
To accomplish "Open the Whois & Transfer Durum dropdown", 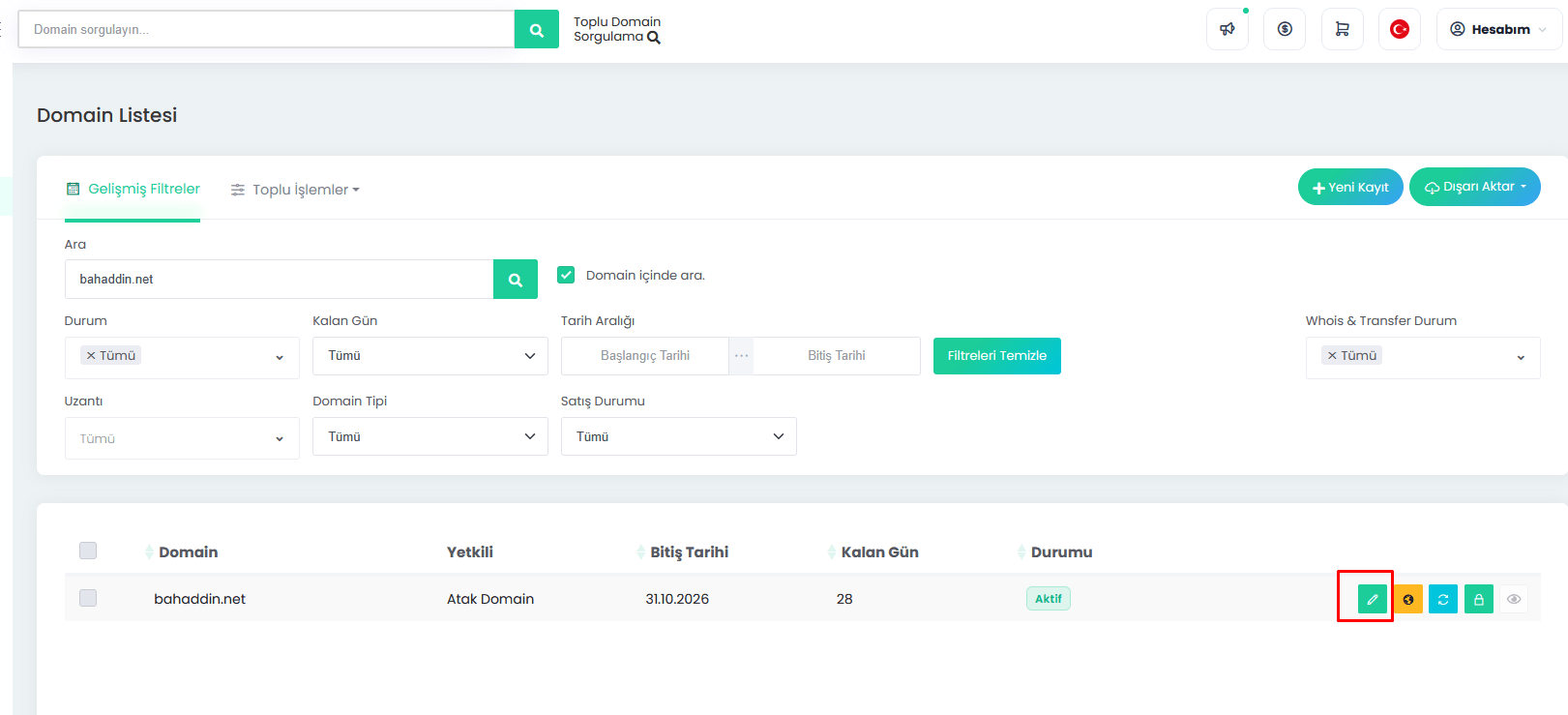I will 1423,357.
